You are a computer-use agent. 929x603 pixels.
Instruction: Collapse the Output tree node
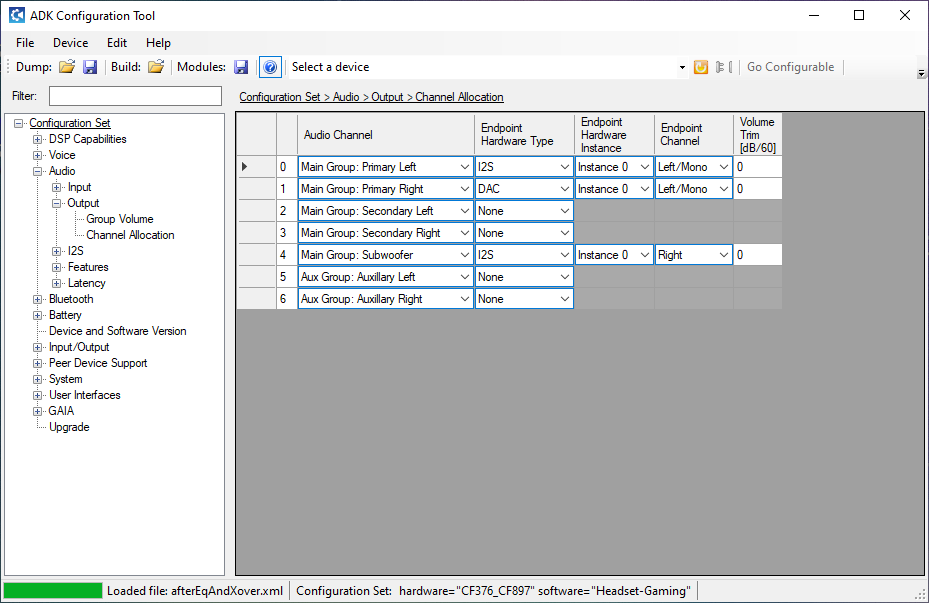click(56, 203)
